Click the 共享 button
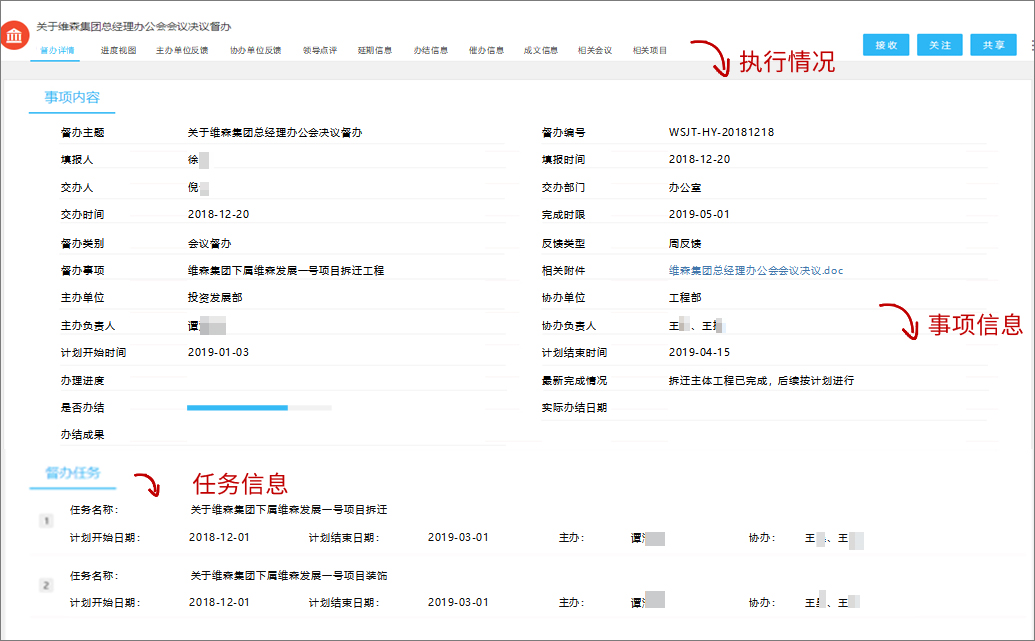Screen dimensions: 1035x641 coord(993,45)
